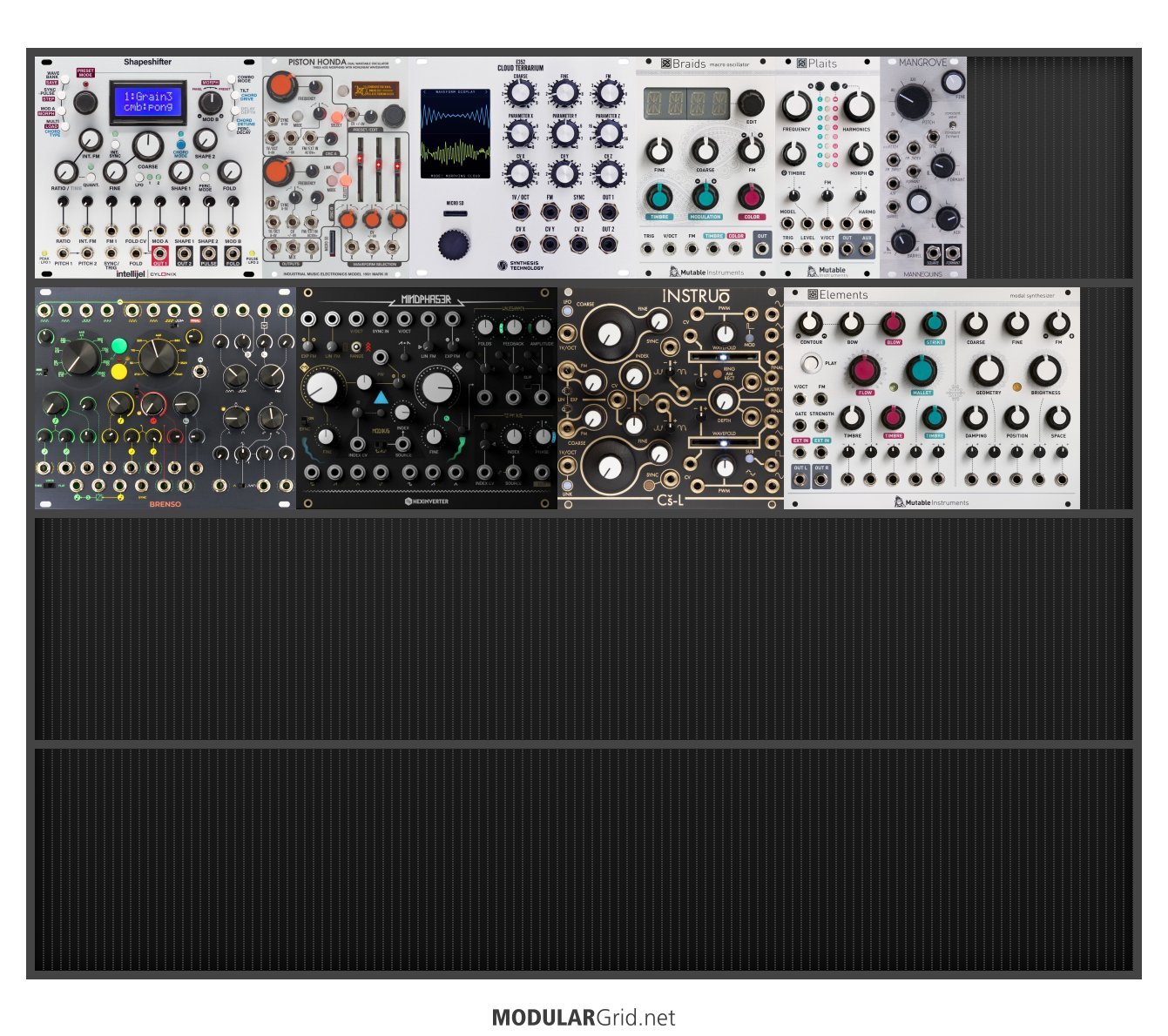Push the blue CHORD MODE button on Shapeshifter

click(180, 145)
